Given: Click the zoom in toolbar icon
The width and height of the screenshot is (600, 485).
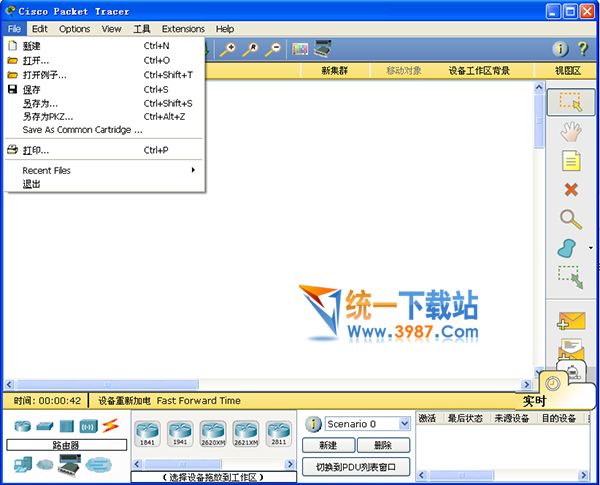Looking at the screenshot, I should pyautogui.click(x=228, y=48).
